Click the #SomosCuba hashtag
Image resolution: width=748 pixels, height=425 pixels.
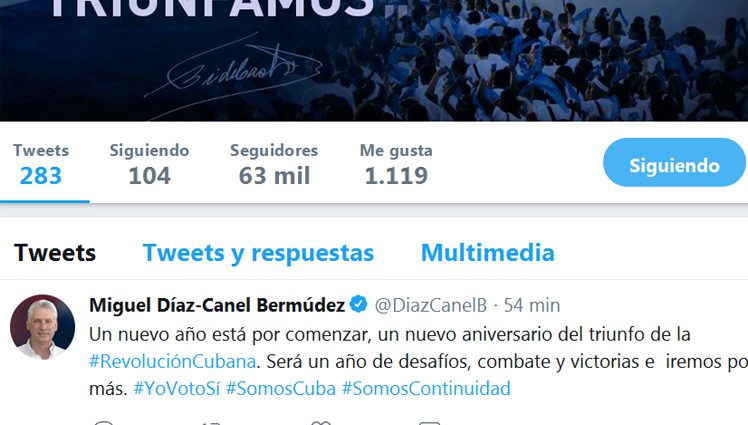tap(280, 388)
